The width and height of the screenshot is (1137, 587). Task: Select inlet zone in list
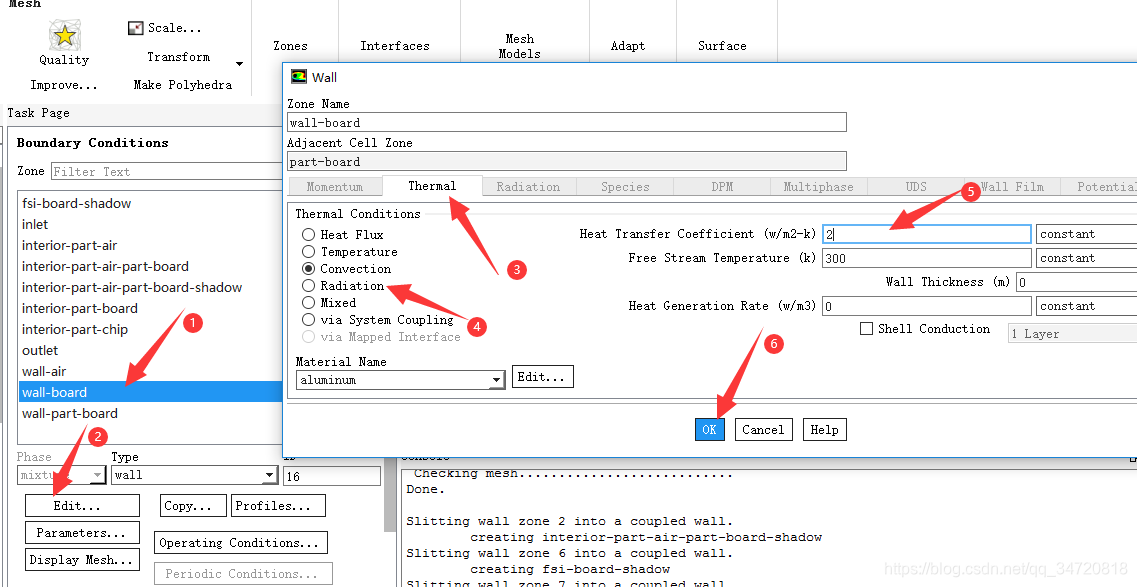coord(150,225)
